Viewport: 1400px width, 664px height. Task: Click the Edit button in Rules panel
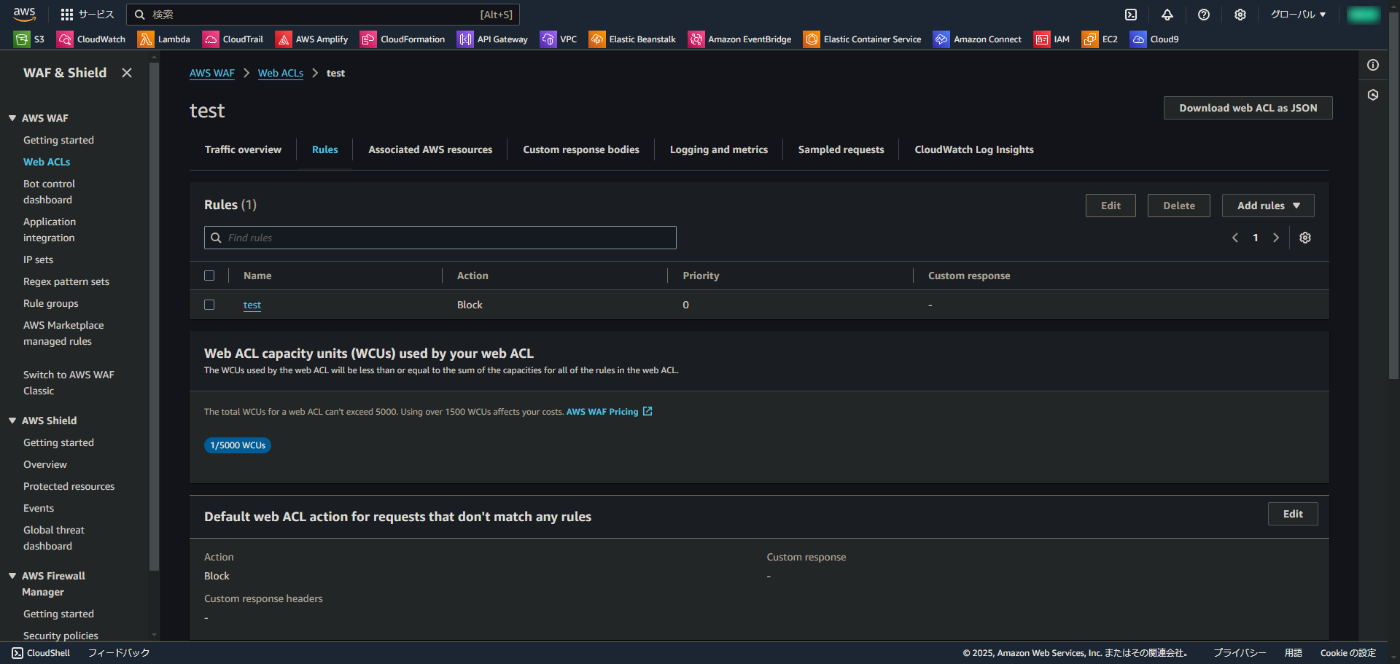[1111, 205]
